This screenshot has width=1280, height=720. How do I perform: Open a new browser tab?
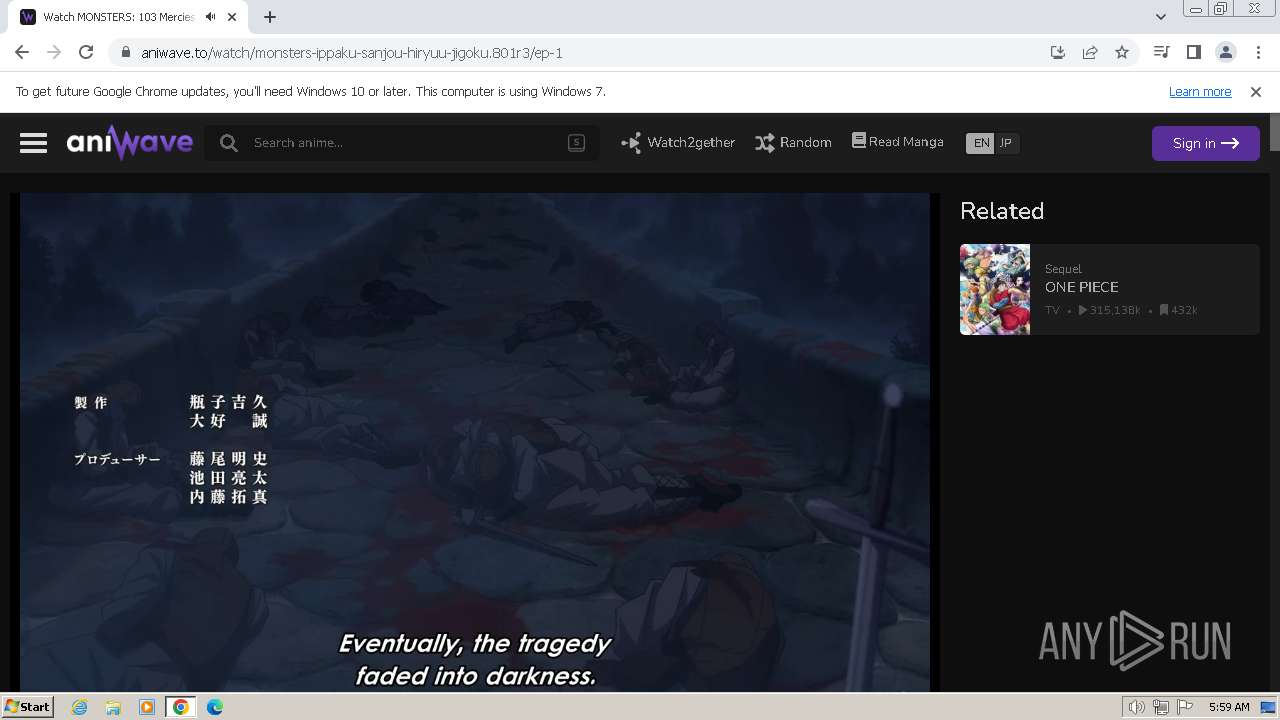tap(270, 17)
